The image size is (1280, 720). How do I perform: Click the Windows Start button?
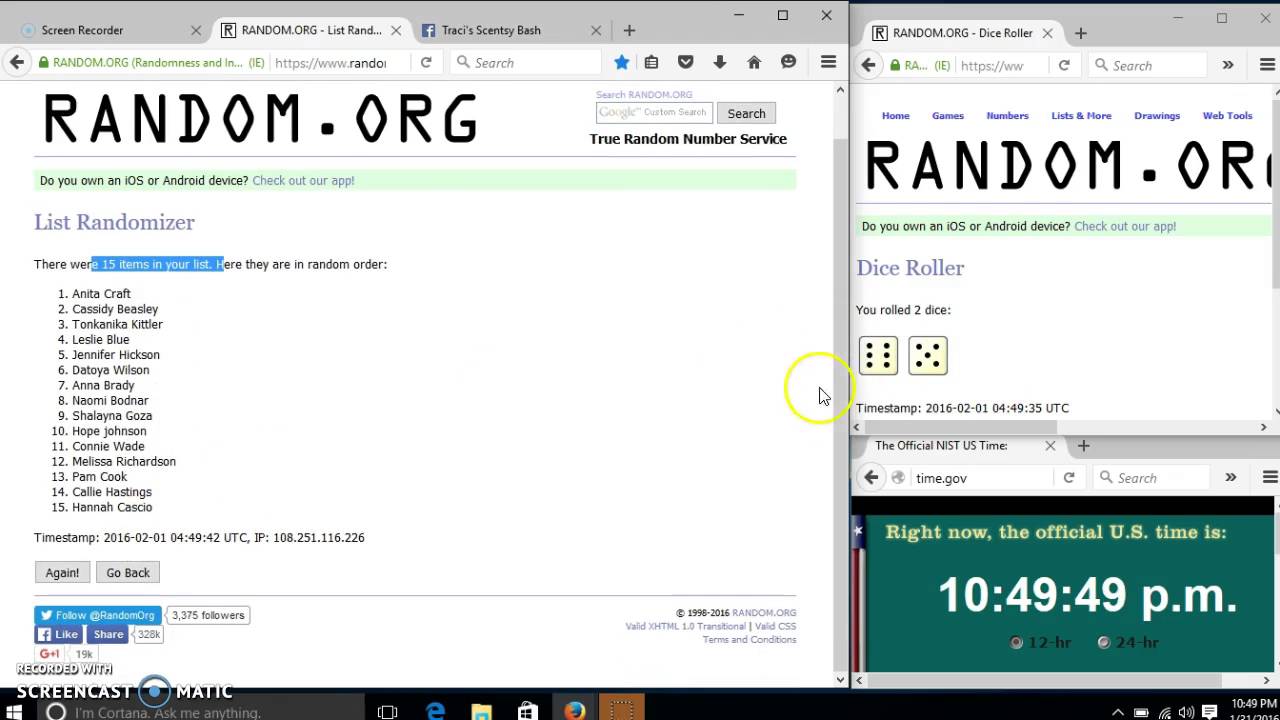click(x=14, y=711)
